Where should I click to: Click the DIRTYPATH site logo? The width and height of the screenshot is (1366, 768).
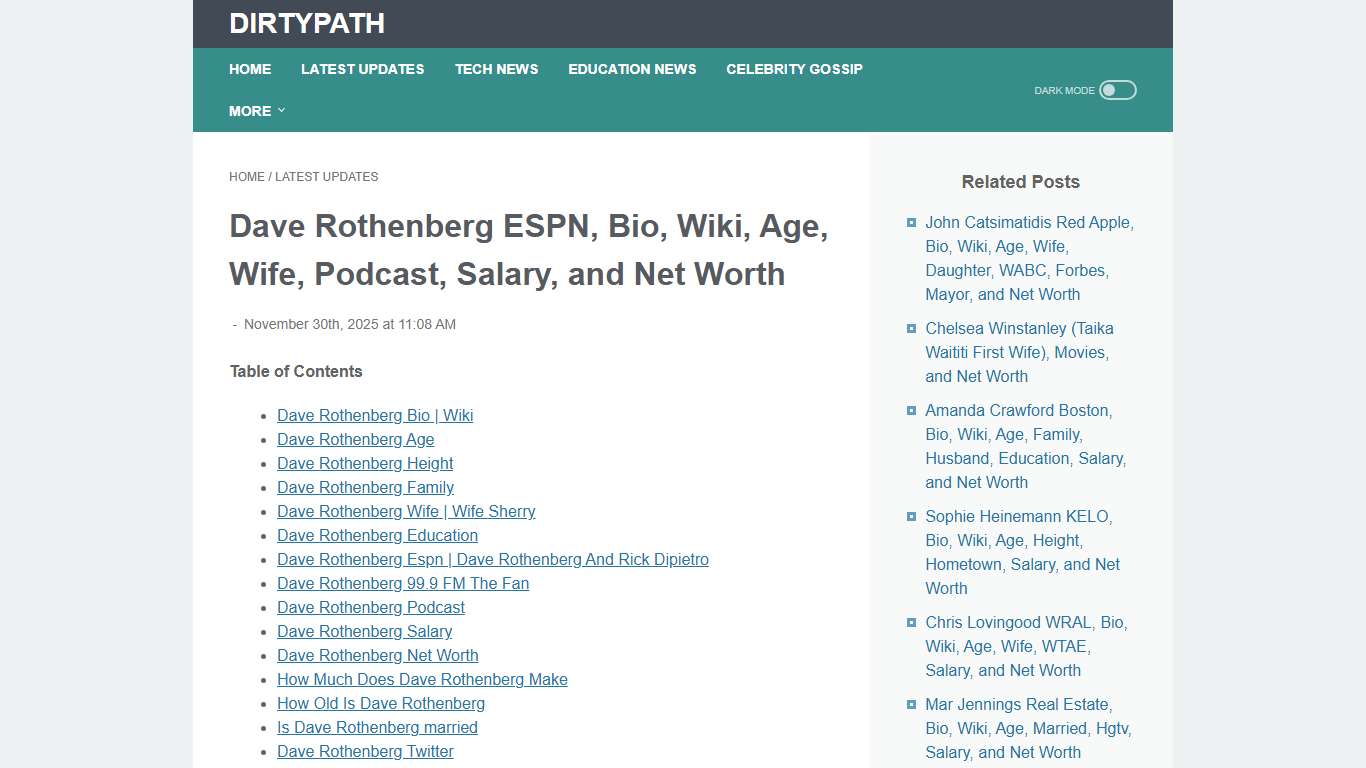[306, 23]
